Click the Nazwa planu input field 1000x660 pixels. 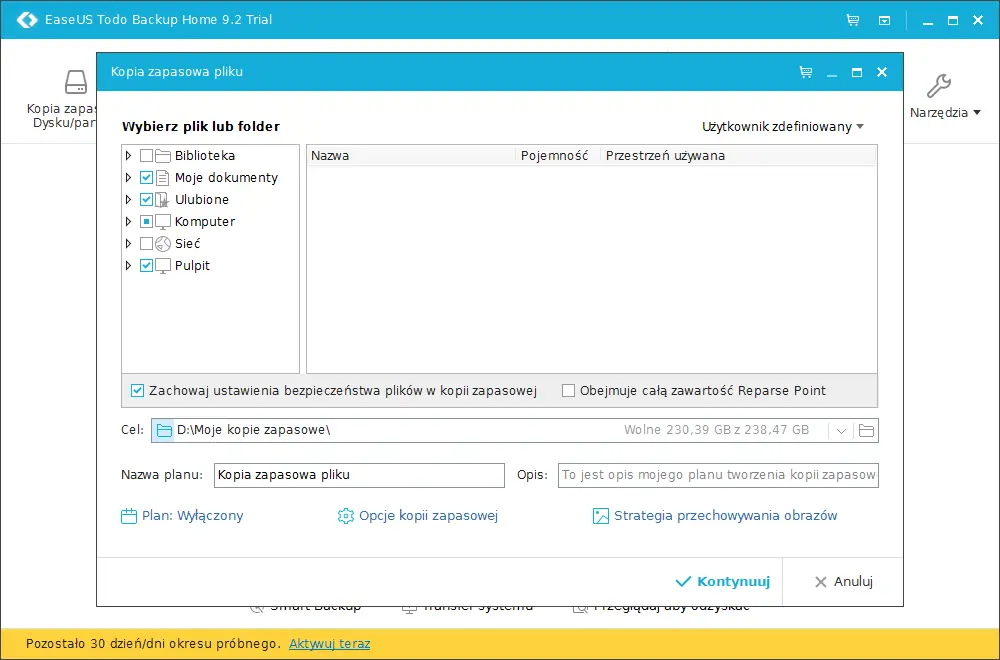tap(359, 475)
